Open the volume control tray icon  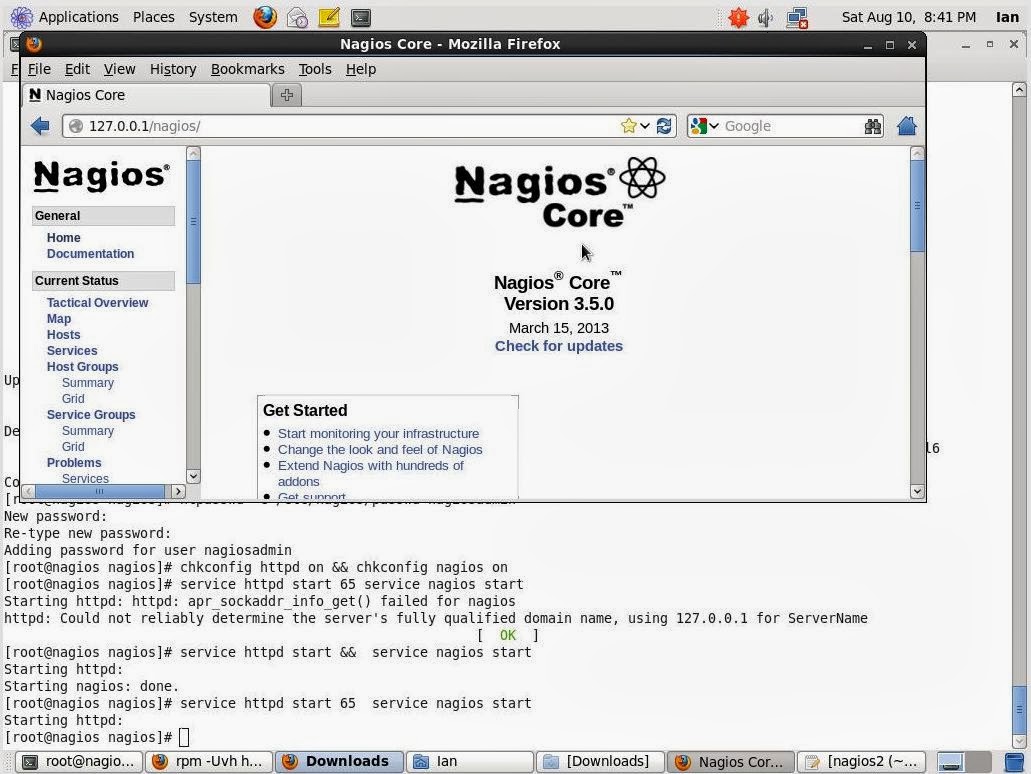point(765,18)
